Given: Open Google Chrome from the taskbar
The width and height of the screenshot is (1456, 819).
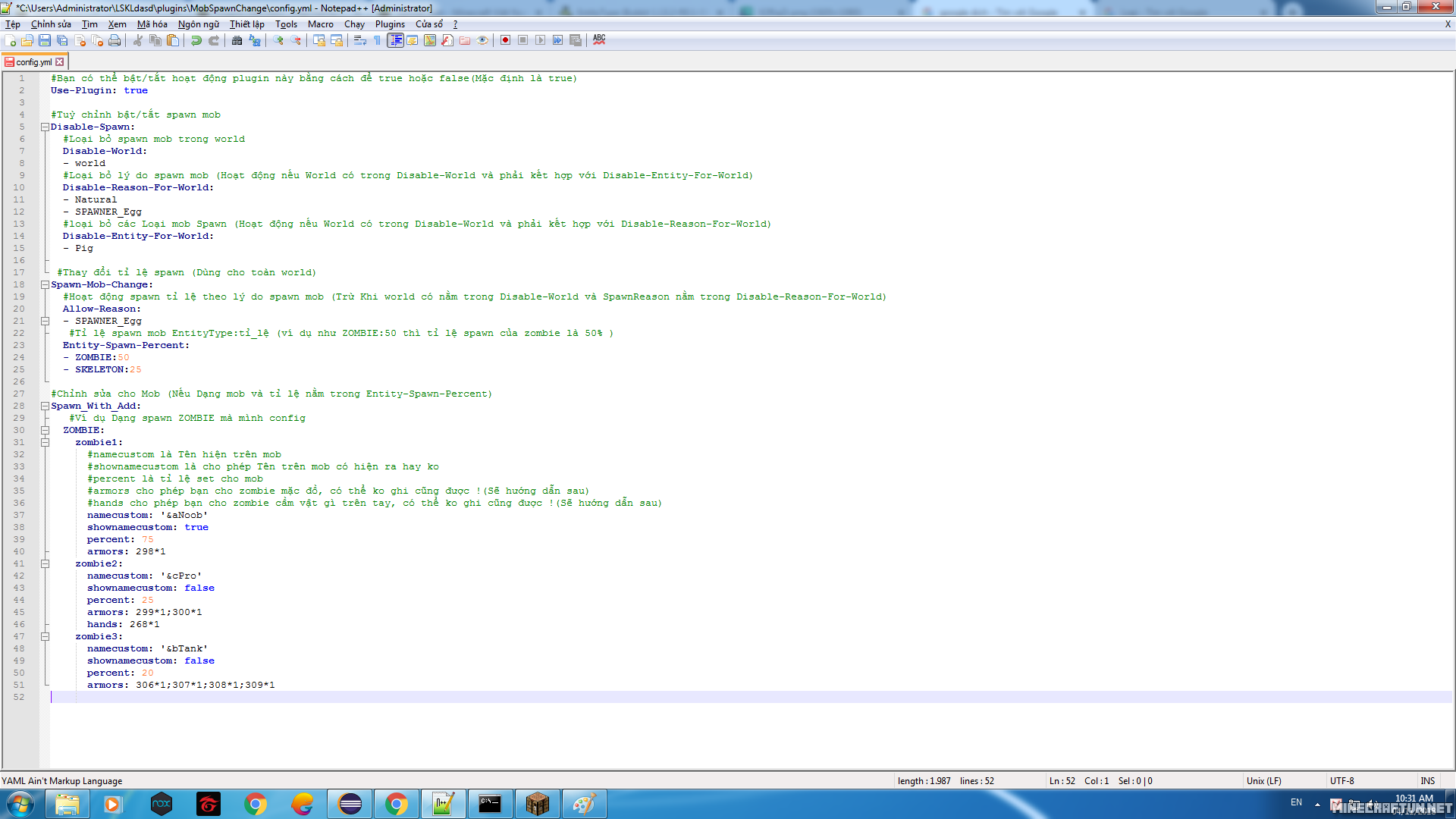Looking at the screenshot, I should point(256,804).
